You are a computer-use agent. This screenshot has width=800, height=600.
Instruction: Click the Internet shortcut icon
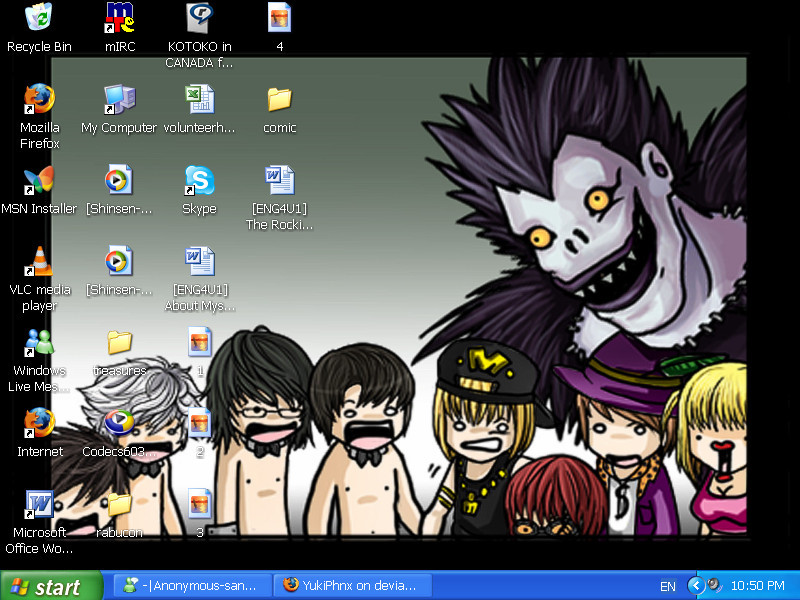pos(39,423)
